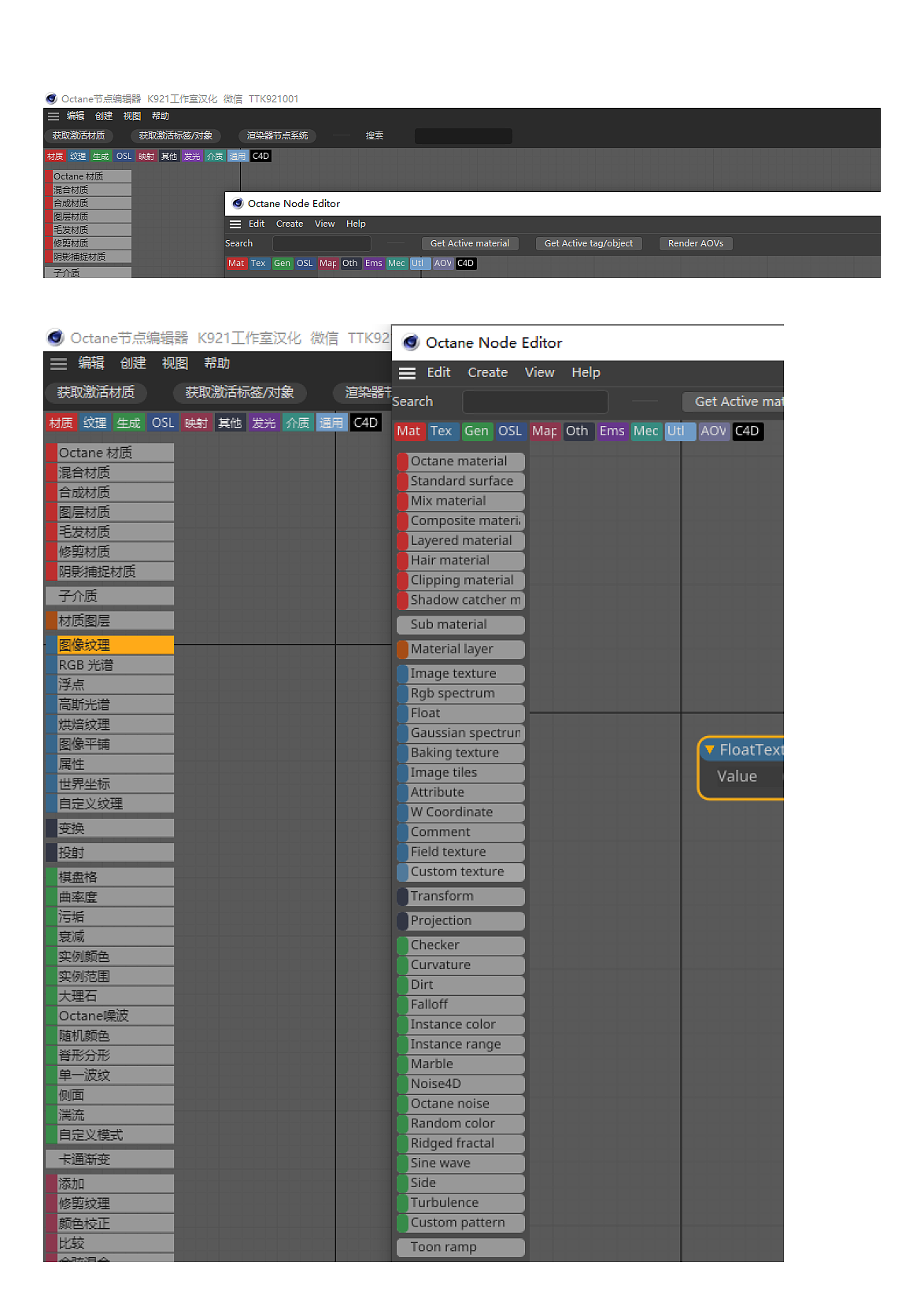Select the Sub material node entry
Screen dimensions: 924x1306
(x=460, y=624)
